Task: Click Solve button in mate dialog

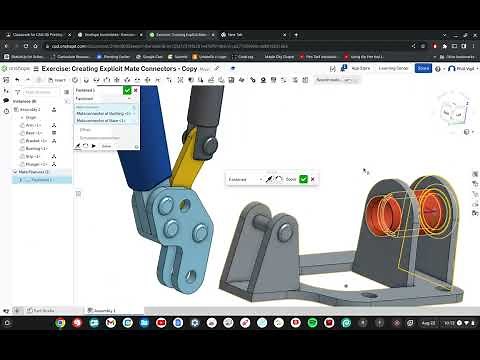Action: click(106, 146)
